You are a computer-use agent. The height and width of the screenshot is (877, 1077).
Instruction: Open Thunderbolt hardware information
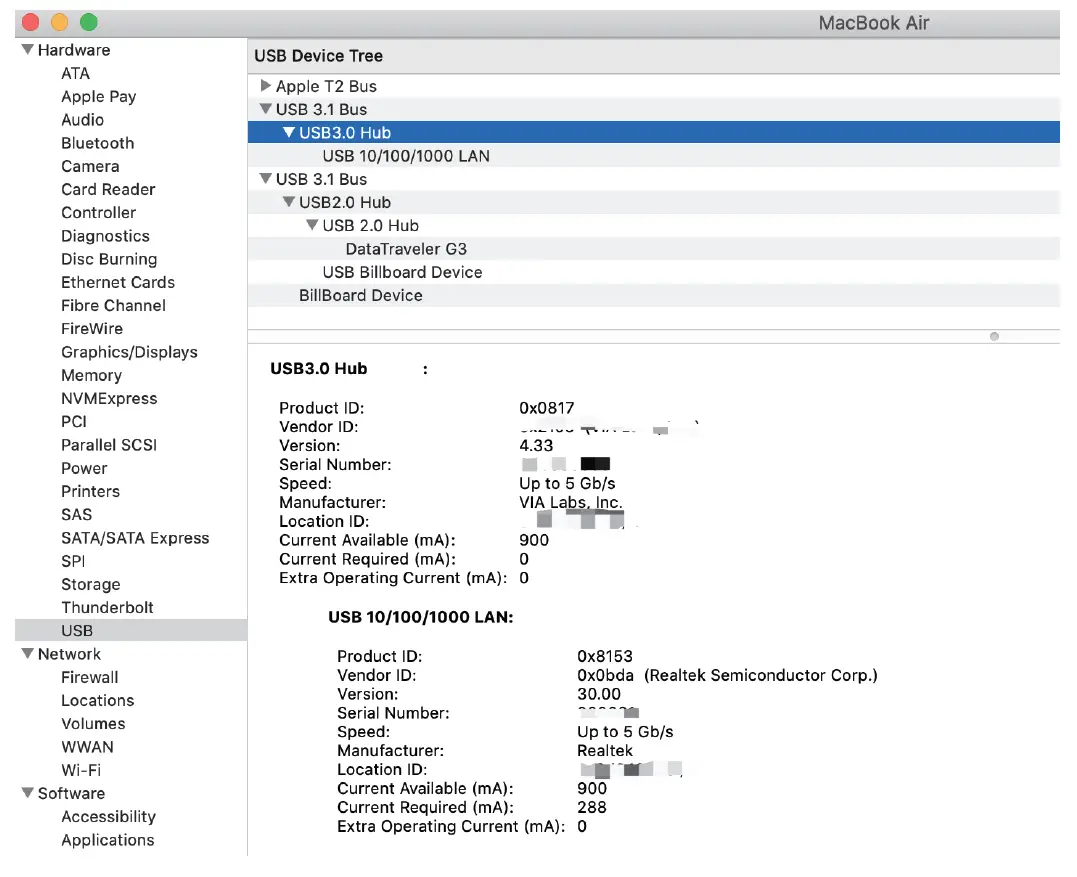[107, 607]
